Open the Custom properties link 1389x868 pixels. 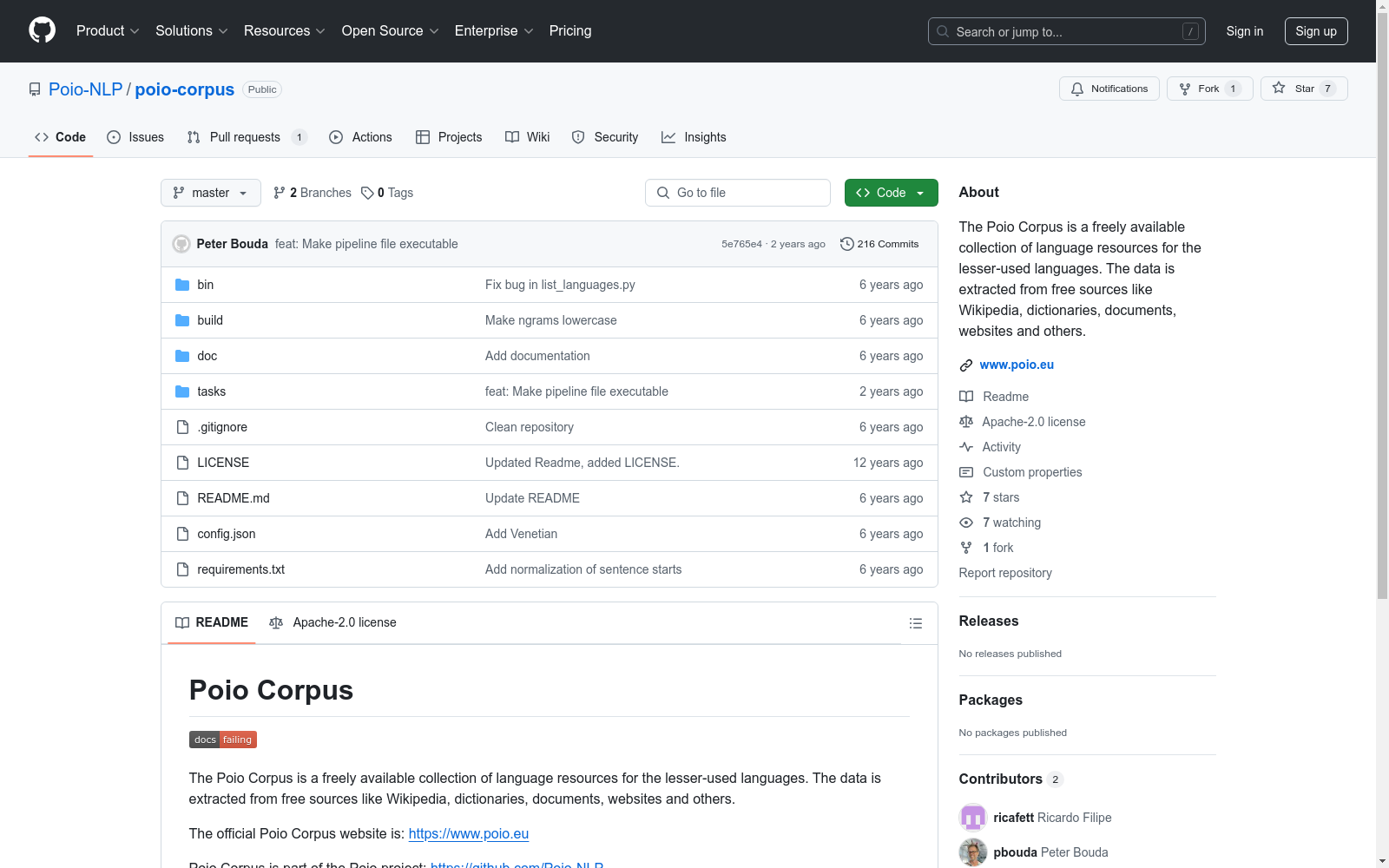point(1032,472)
